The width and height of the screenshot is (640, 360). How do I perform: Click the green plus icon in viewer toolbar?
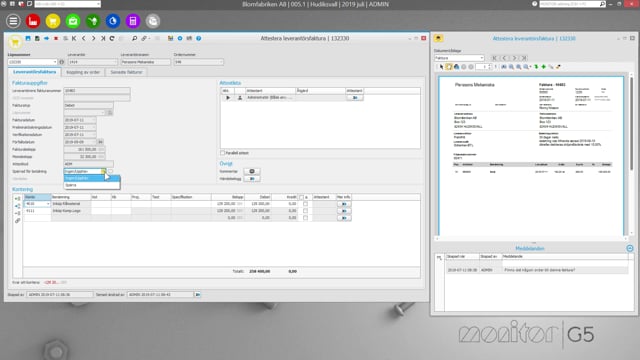tap(543, 67)
